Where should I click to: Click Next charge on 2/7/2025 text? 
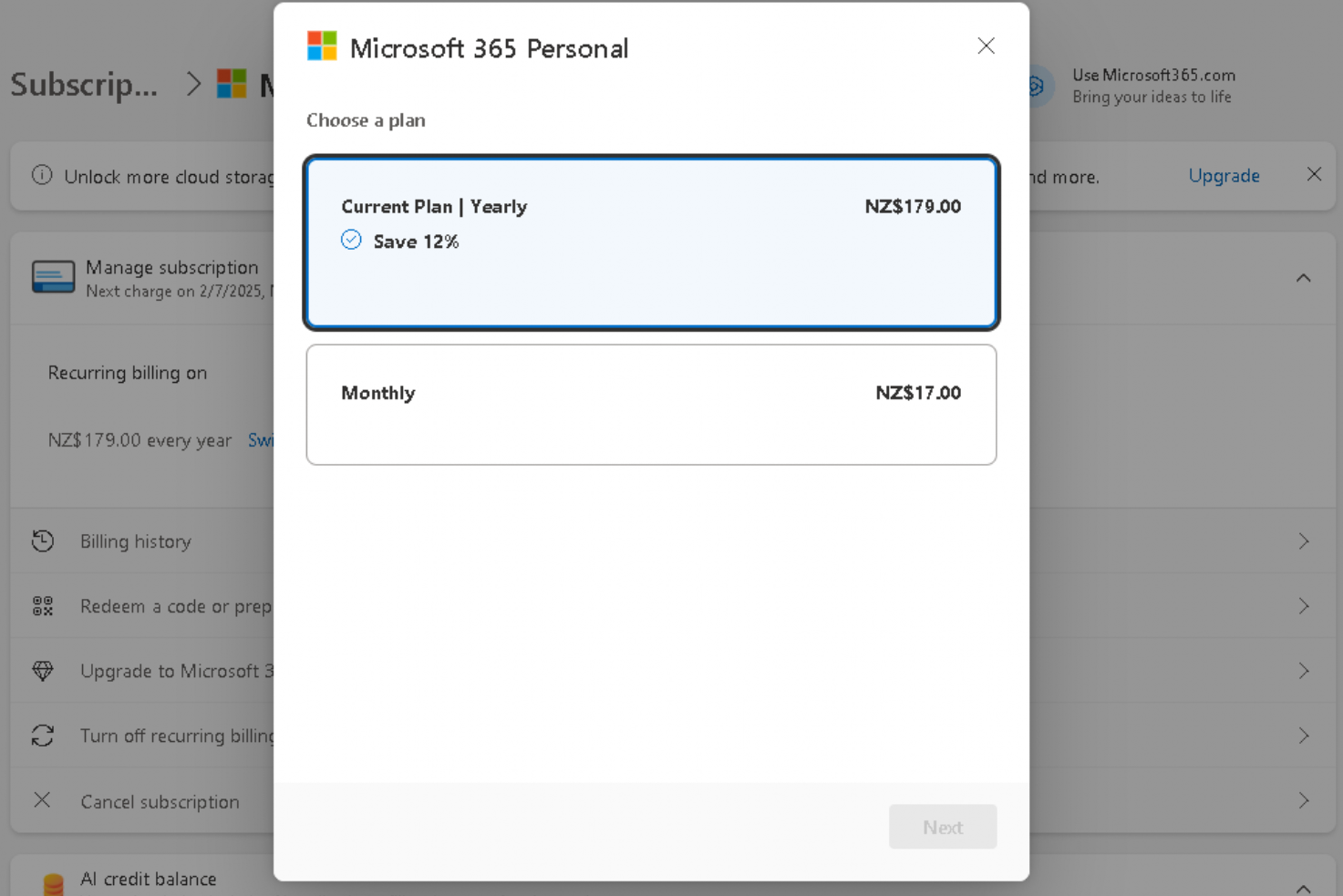(179, 292)
